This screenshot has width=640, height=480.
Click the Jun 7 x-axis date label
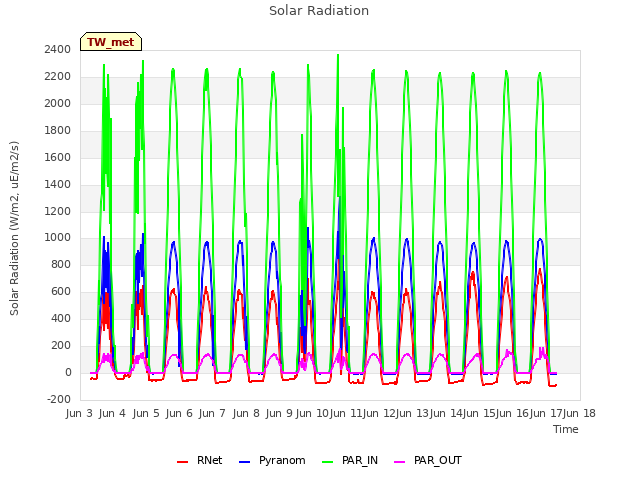212,413
